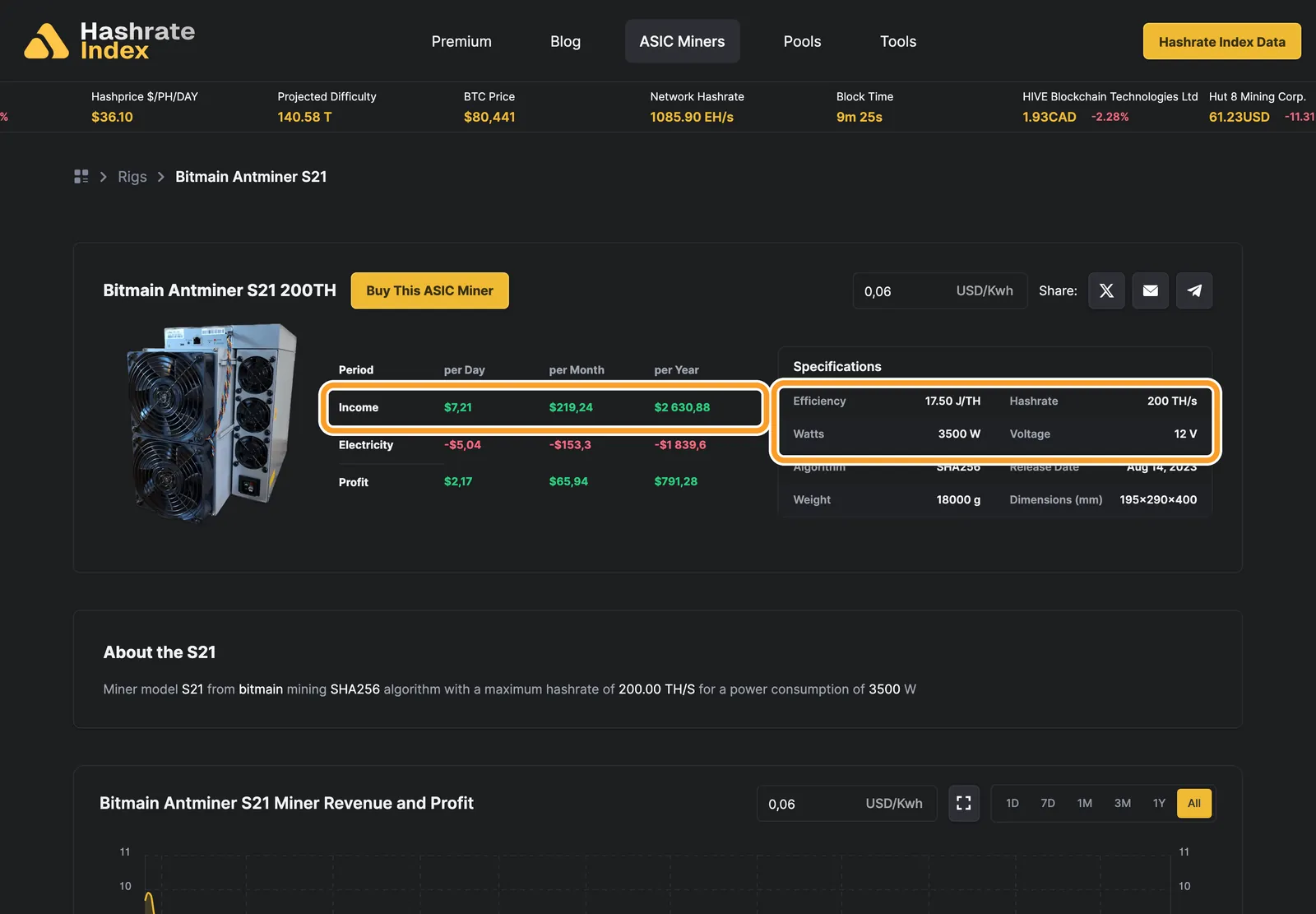
Task: Share via Telegram paper plane icon
Action: click(x=1194, y=290)
